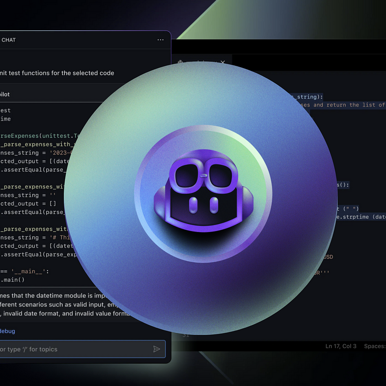Click the Ln 17, Col 3 status indicator
The width and height of the screenshot is (386, 386).
click(x=341, y=346)
